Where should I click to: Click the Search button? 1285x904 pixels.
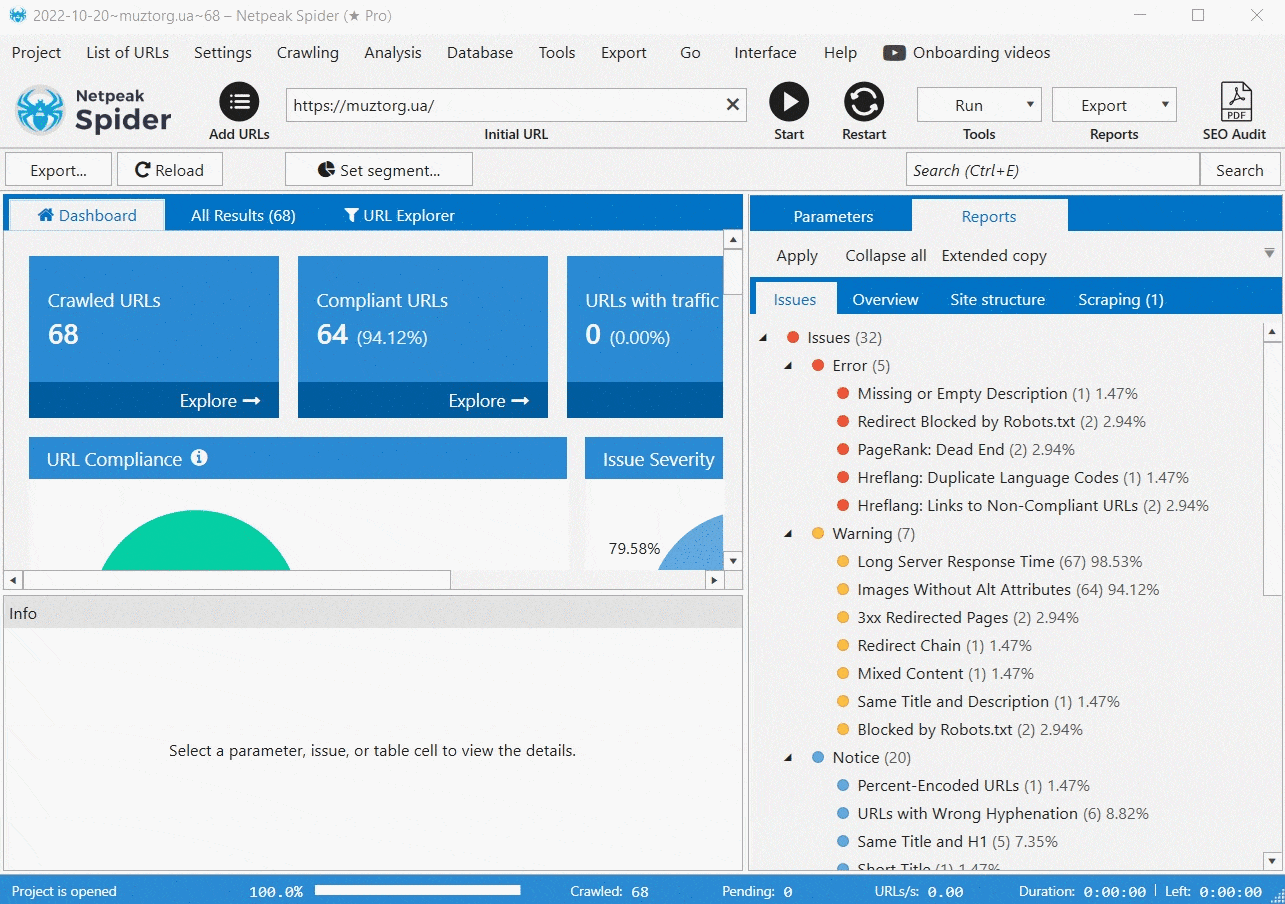pos(1240,170)
